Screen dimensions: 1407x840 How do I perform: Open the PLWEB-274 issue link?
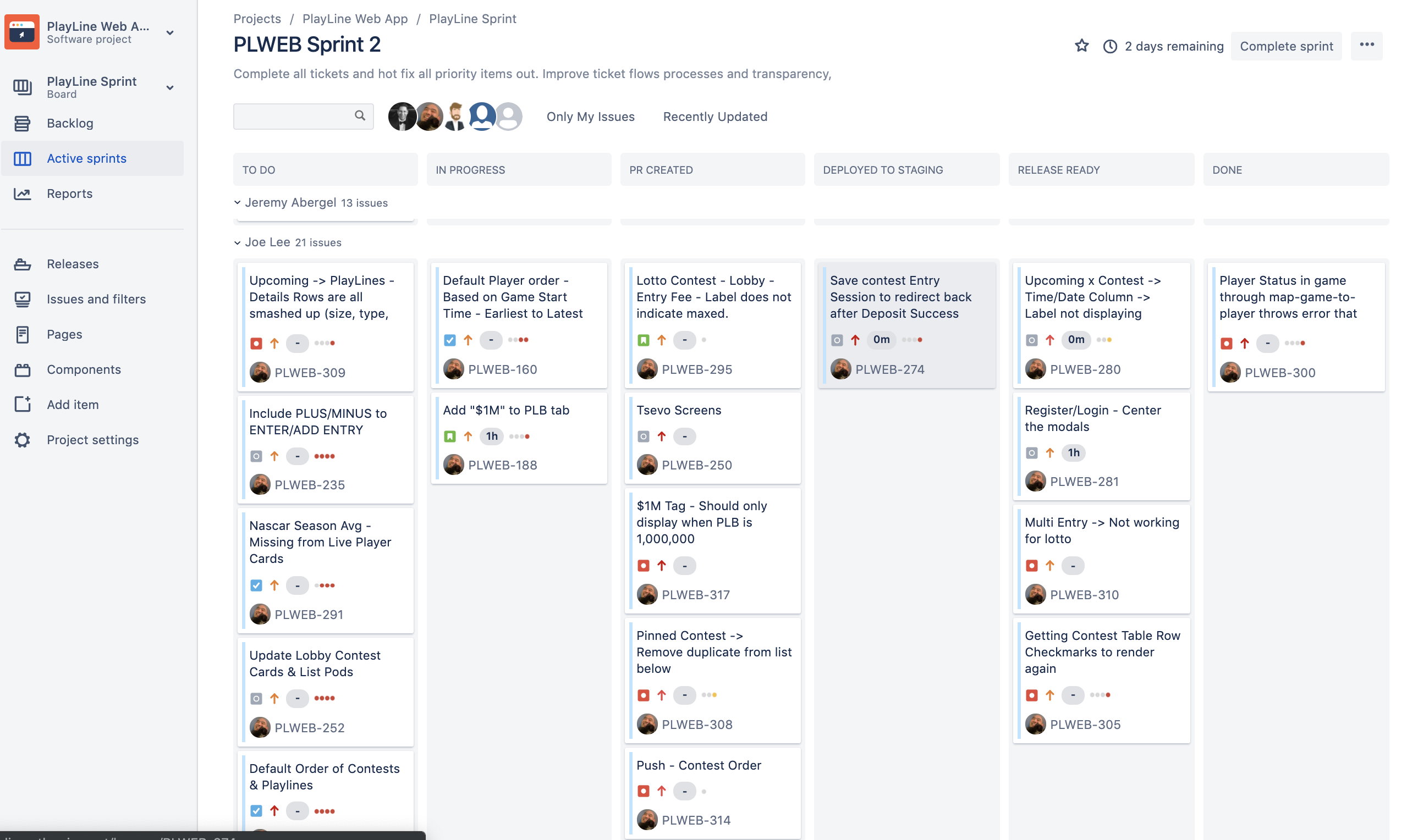[889, 369]
